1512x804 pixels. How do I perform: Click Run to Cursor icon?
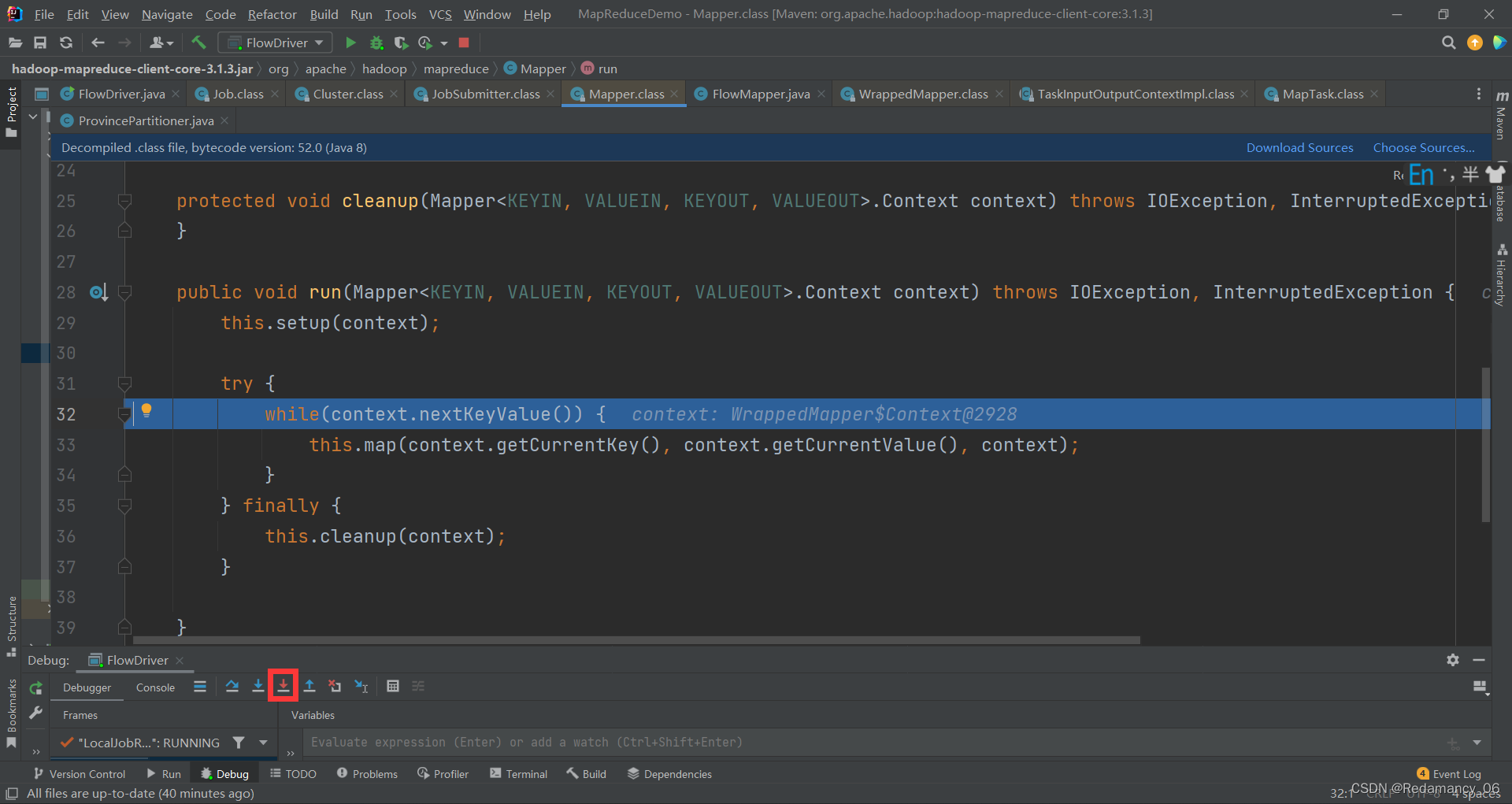click(x=361, y=686)
